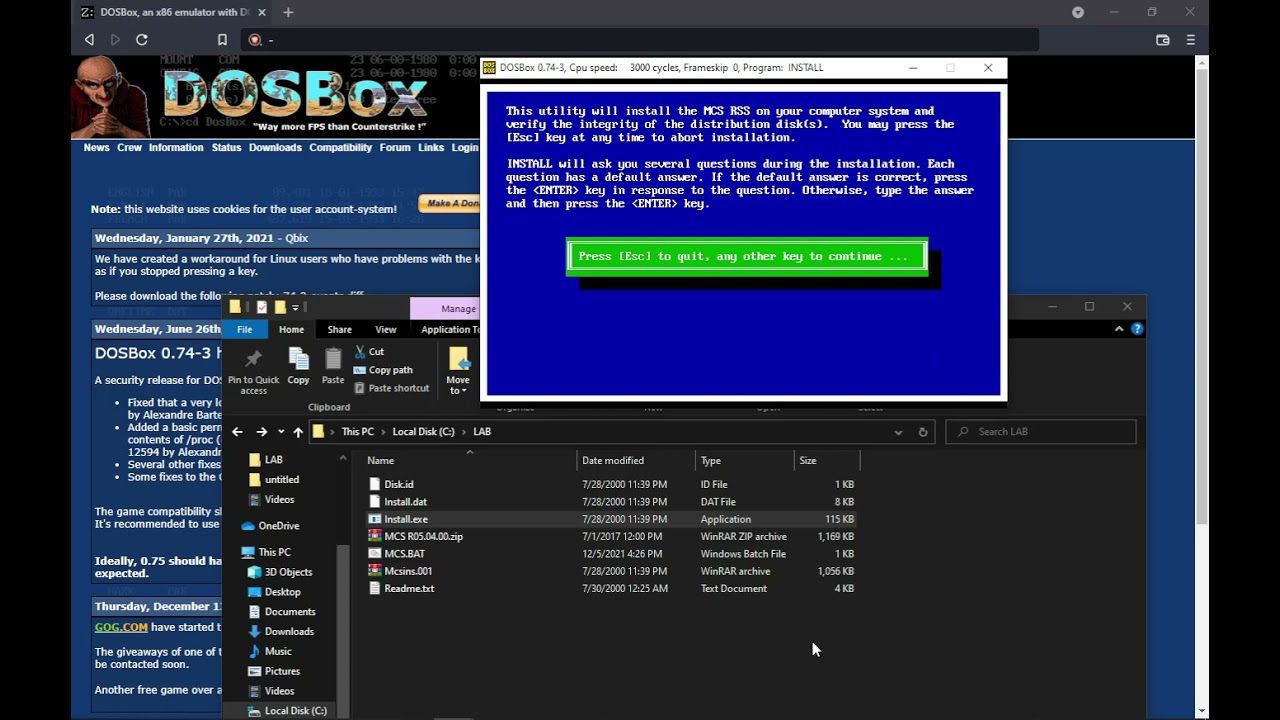Select Downloads folder in the navigation pane
The height and width of the screenshot is (720, 1280).
click(x=289, y=632)
